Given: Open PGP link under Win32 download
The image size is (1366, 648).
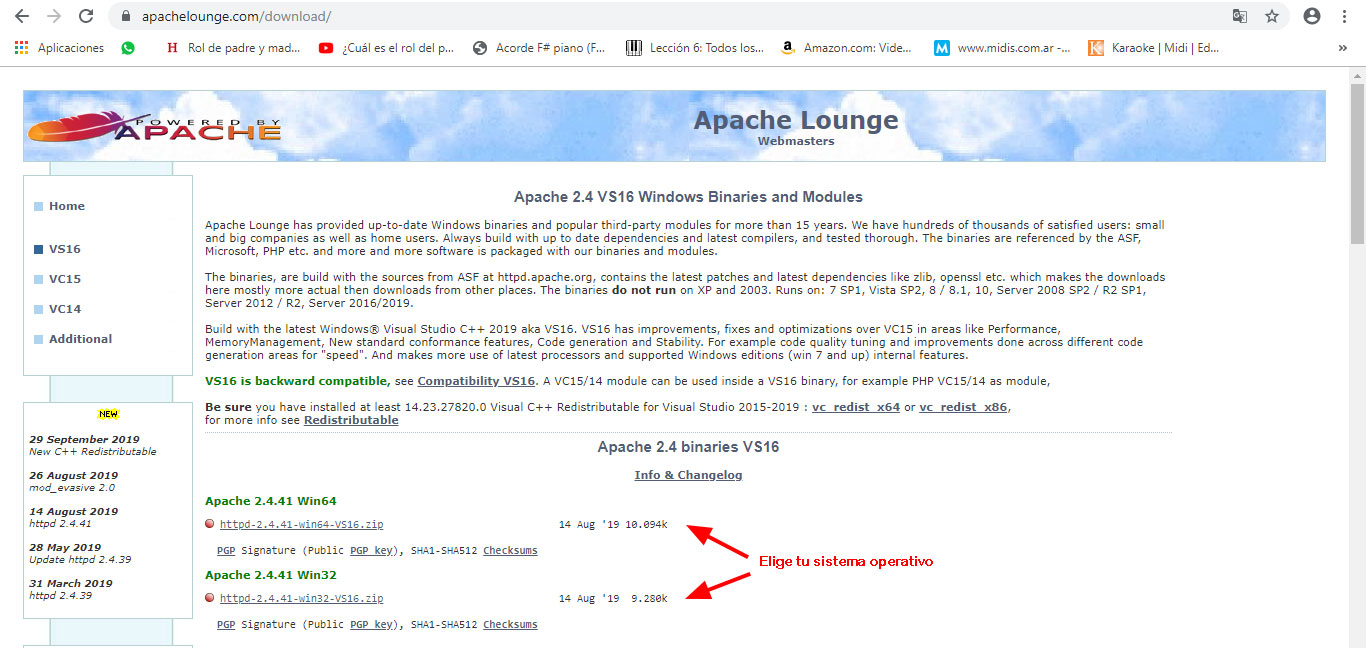Looking at the screenshot, I should coord(226,624).
